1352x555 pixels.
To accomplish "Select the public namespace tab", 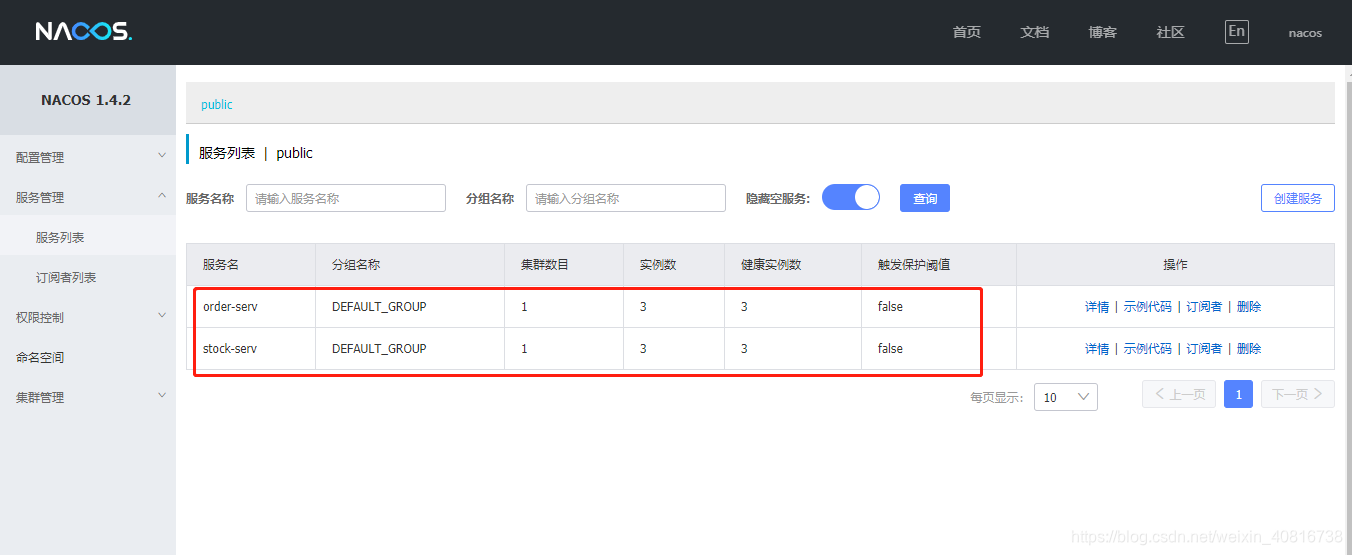I will click(217, 104).
